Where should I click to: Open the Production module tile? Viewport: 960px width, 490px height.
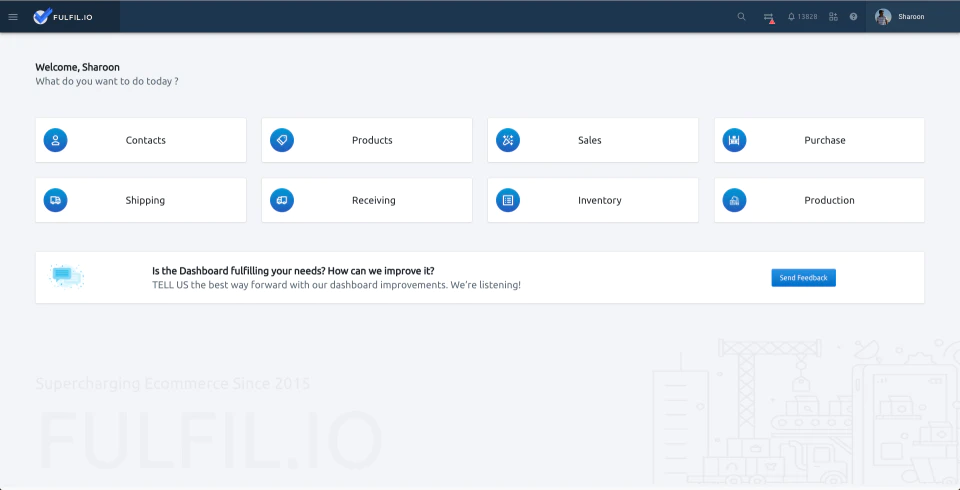click(819, 200)
